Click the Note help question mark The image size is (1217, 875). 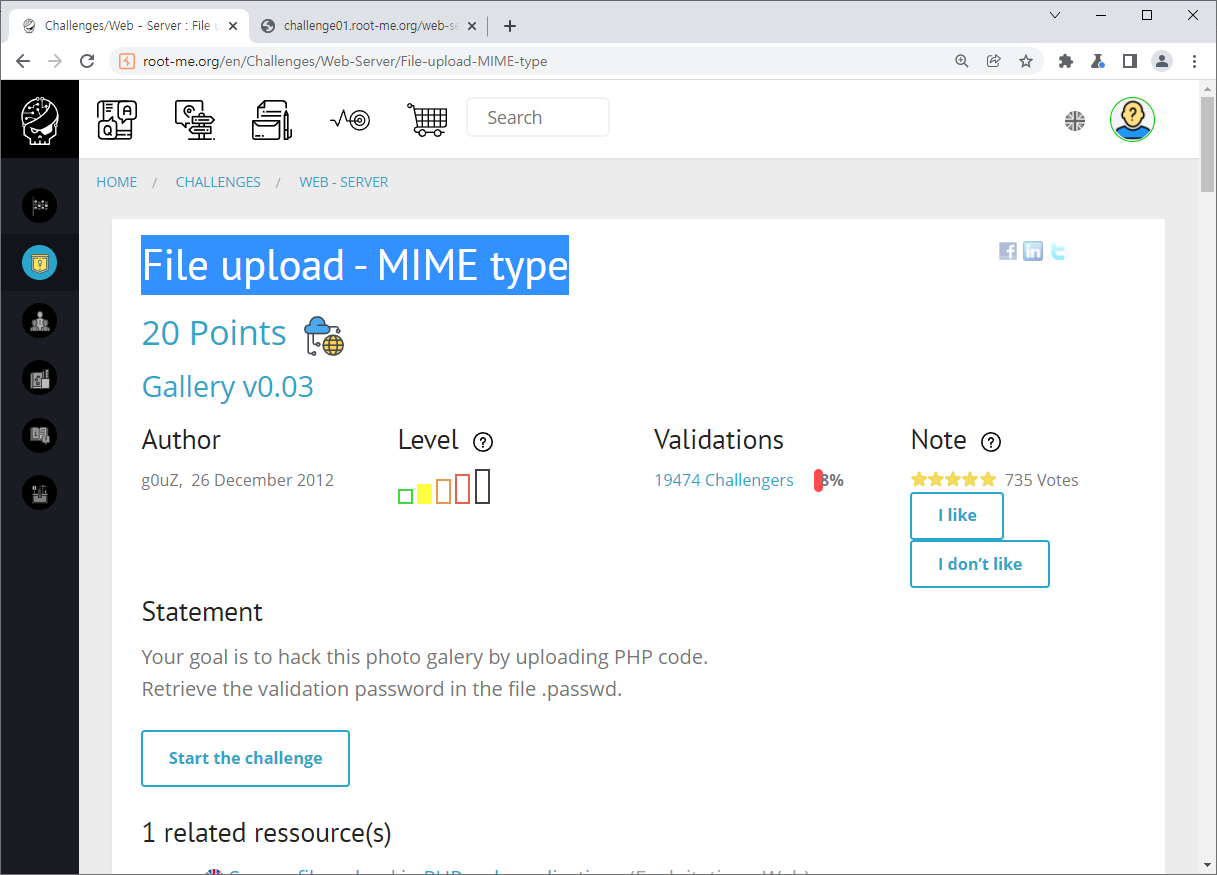point(991,442)
